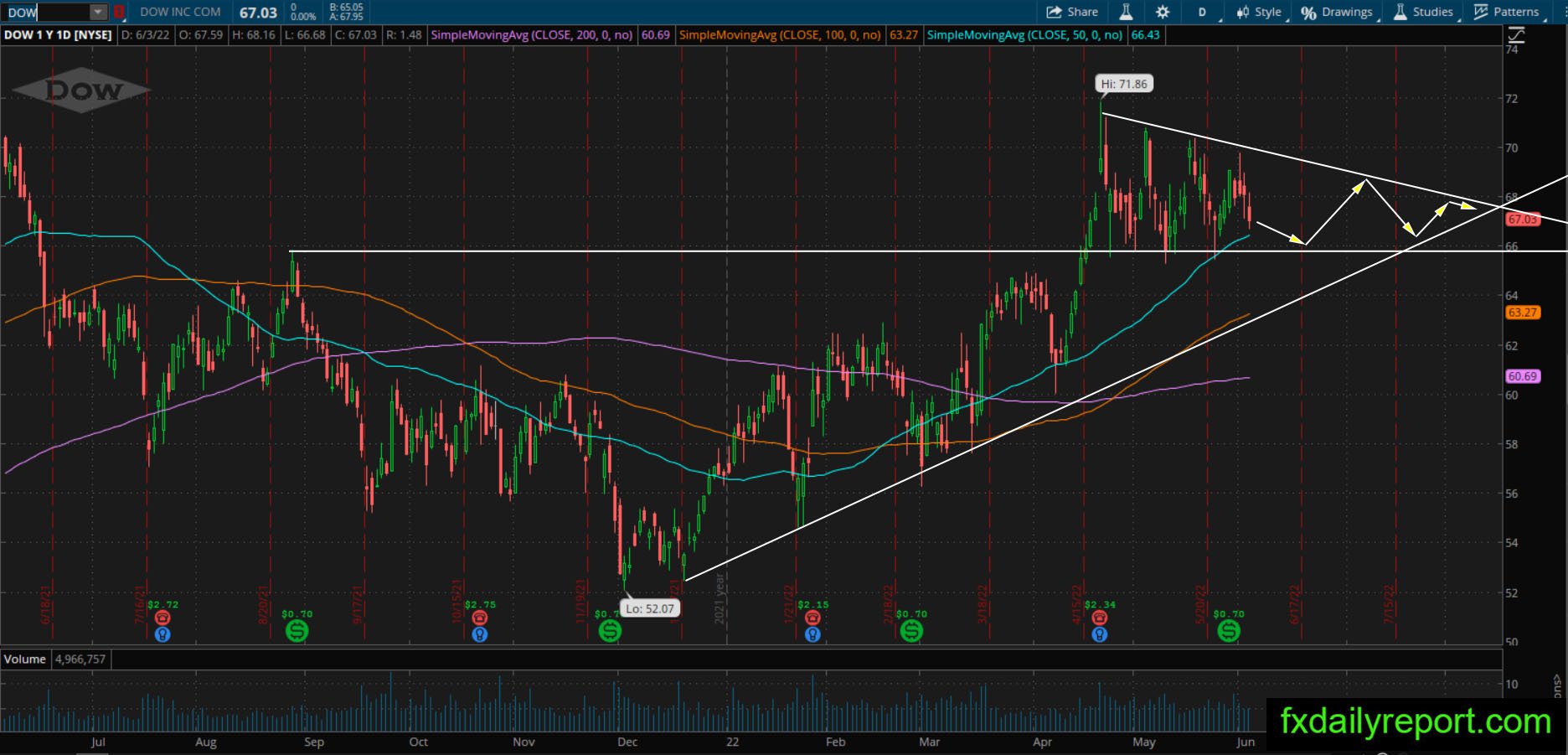Screen dimensions: 1568x755
Task: Click the 50 SMA value 66.43 in header
Action: [x=1145, y=35]
